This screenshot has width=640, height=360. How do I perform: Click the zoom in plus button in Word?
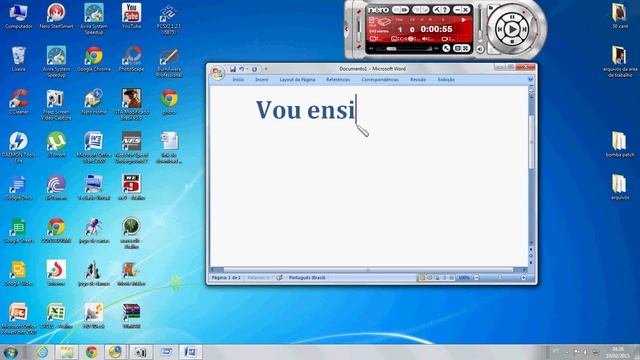tap(523, 278)
